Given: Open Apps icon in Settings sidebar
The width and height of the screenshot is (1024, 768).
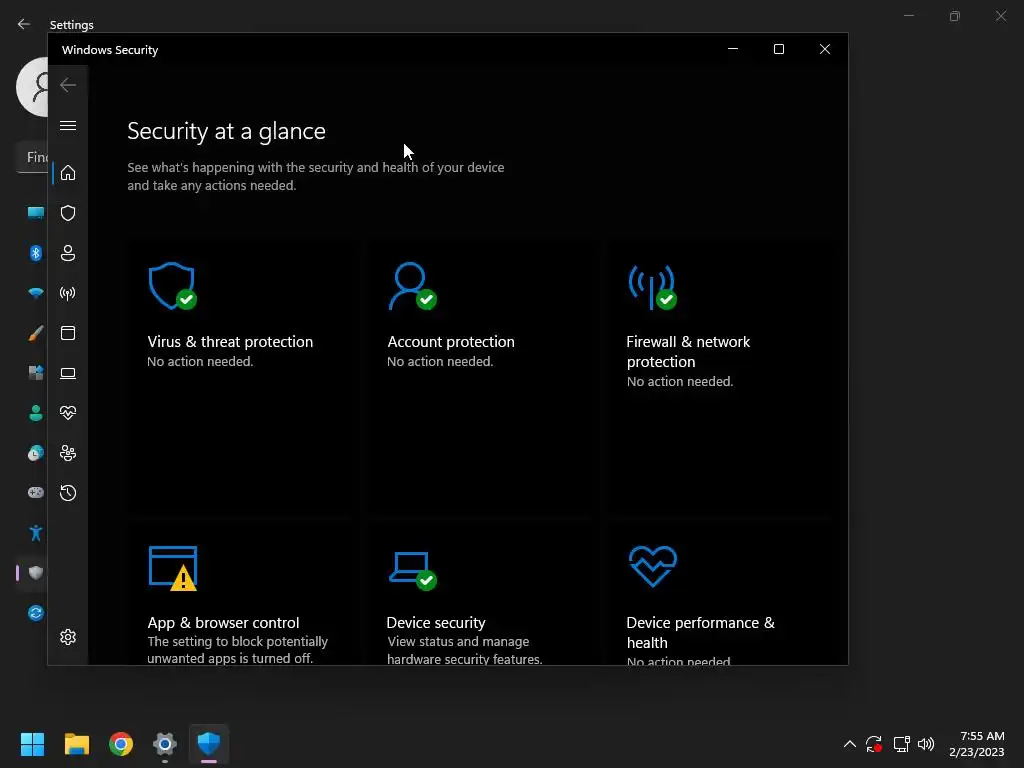Looking at the screenshot, I should pyautogui.click(x=36, y=373).
